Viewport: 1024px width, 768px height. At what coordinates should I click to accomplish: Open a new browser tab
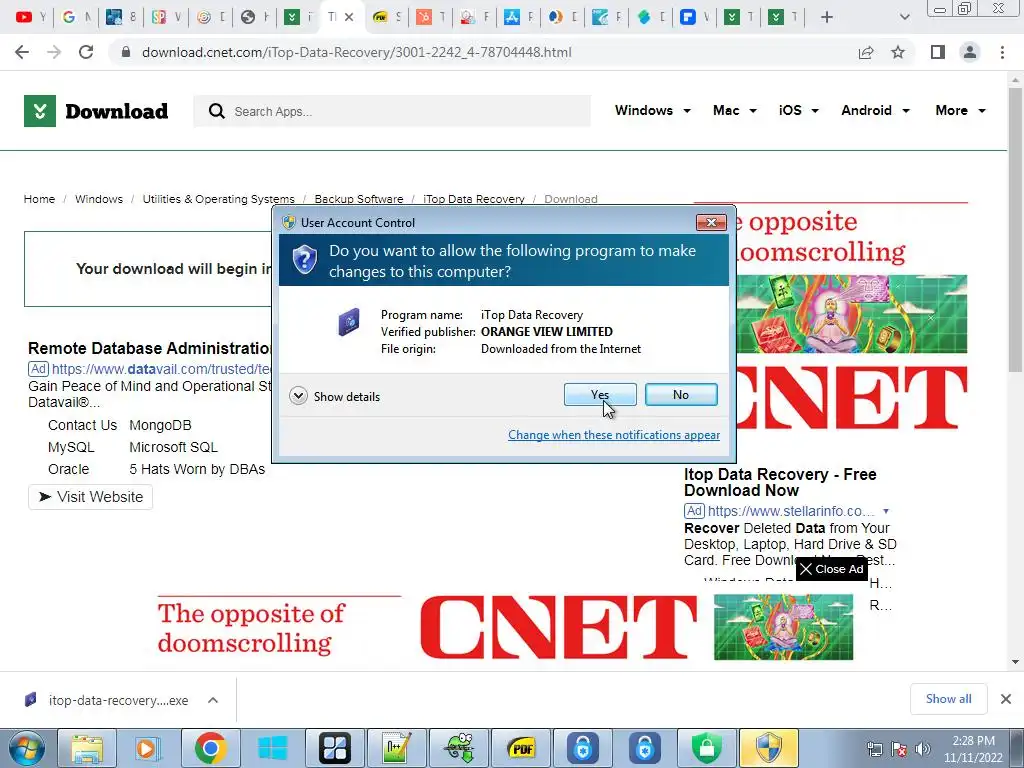[x=827, y=17]
